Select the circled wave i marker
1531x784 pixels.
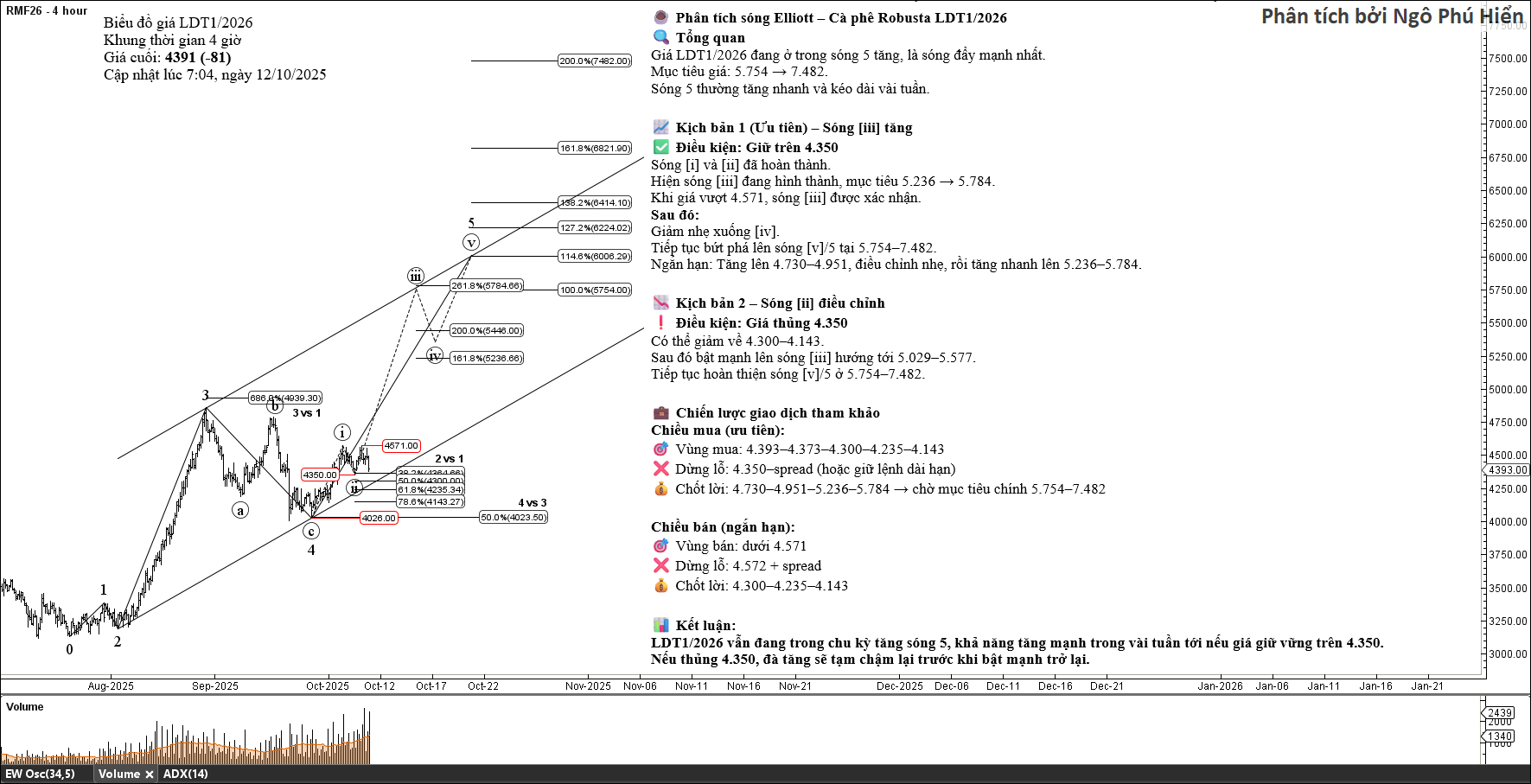[x=342, y=432]
